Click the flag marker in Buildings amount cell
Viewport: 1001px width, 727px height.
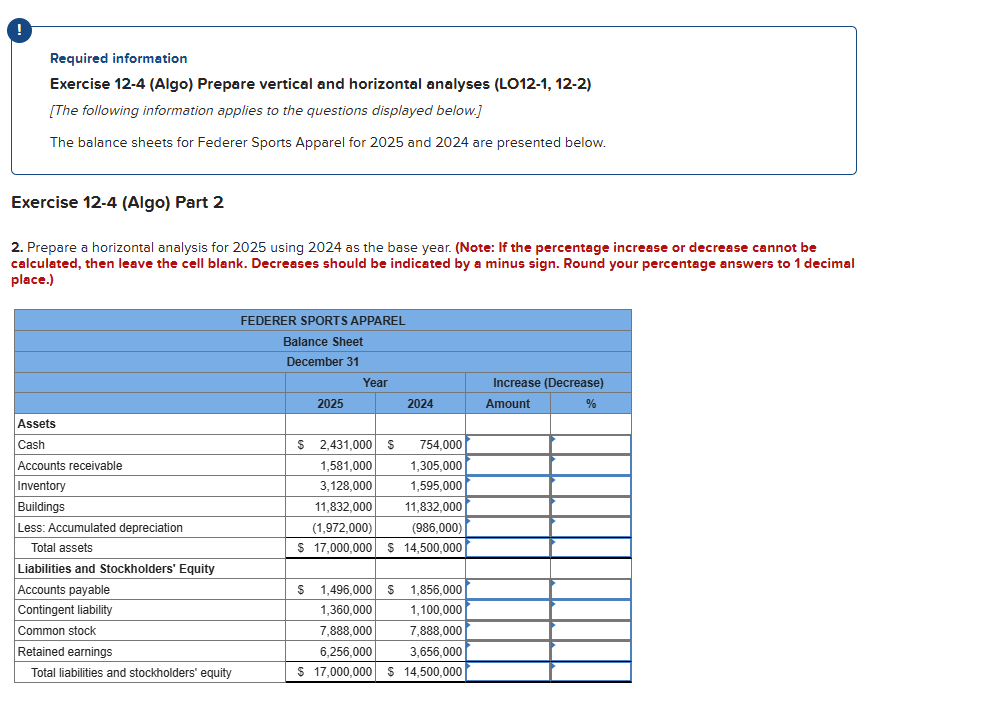pos(470,501)
